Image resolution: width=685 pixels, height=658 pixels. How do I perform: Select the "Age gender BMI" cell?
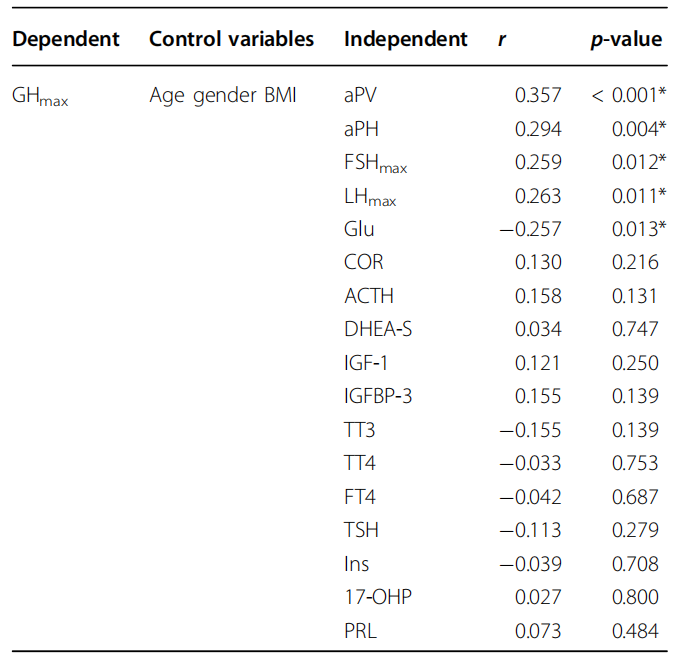pos(222,96)
